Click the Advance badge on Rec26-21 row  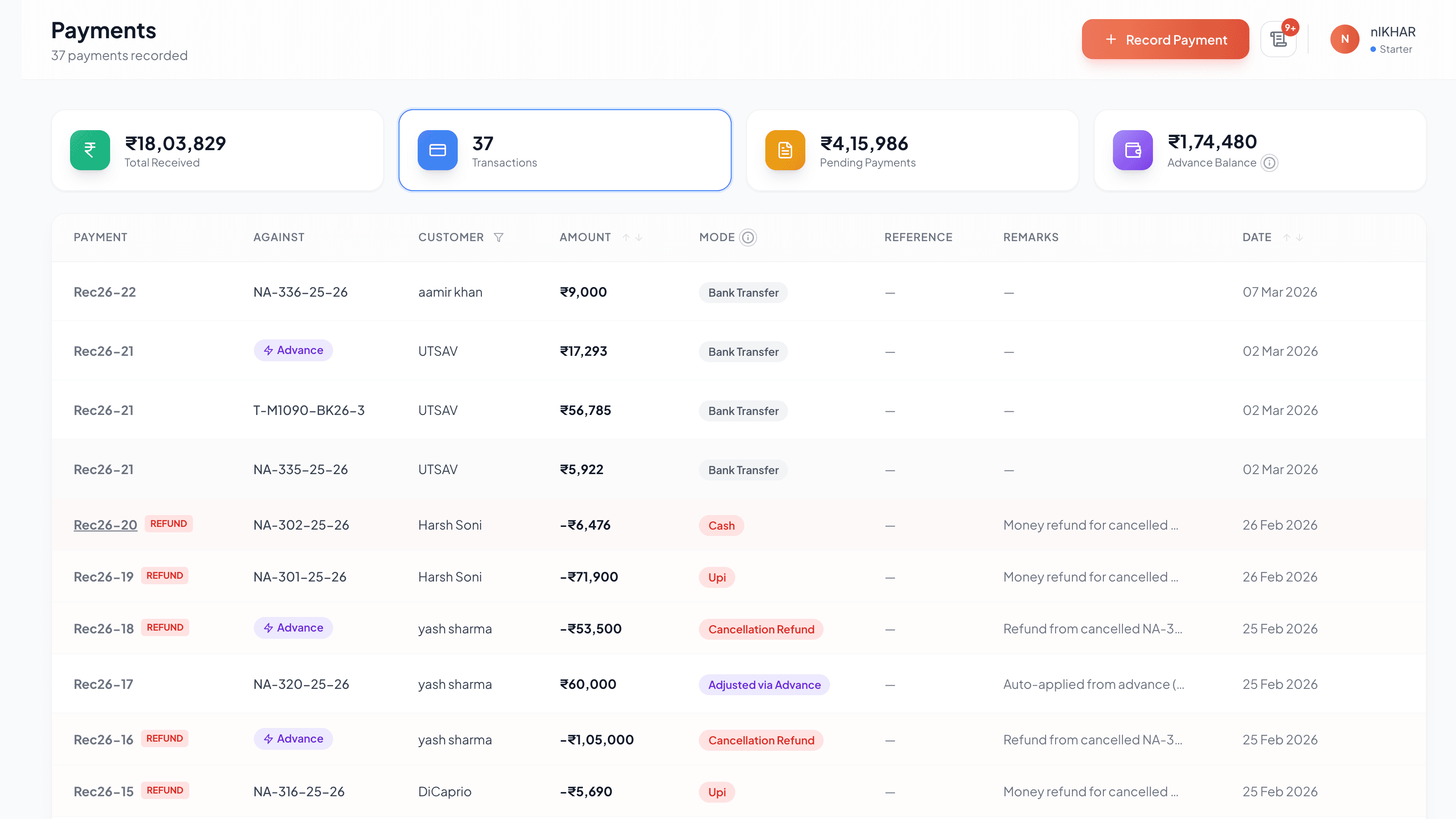pyautogui.click(x=293, y=350)
